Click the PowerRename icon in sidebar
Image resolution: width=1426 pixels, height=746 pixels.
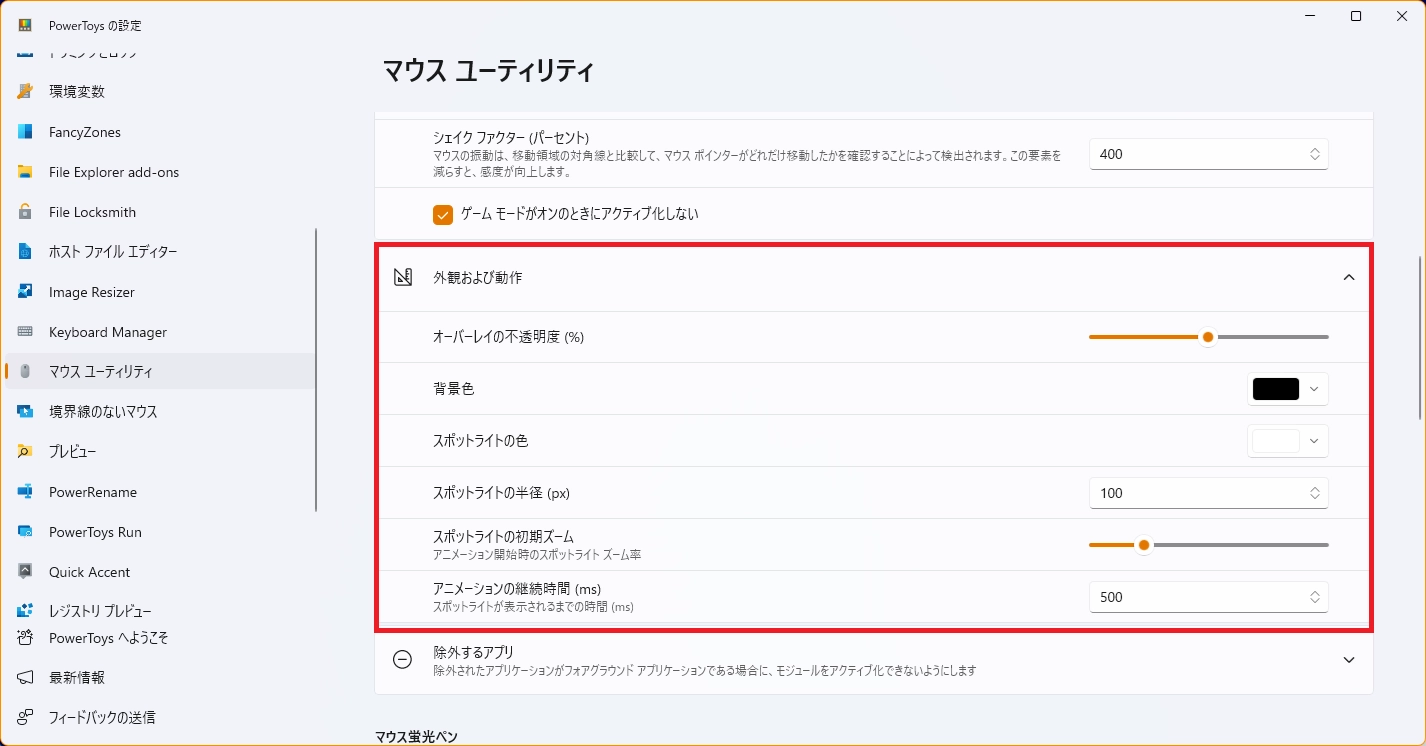pyautogui.click(x=26, y=492)
